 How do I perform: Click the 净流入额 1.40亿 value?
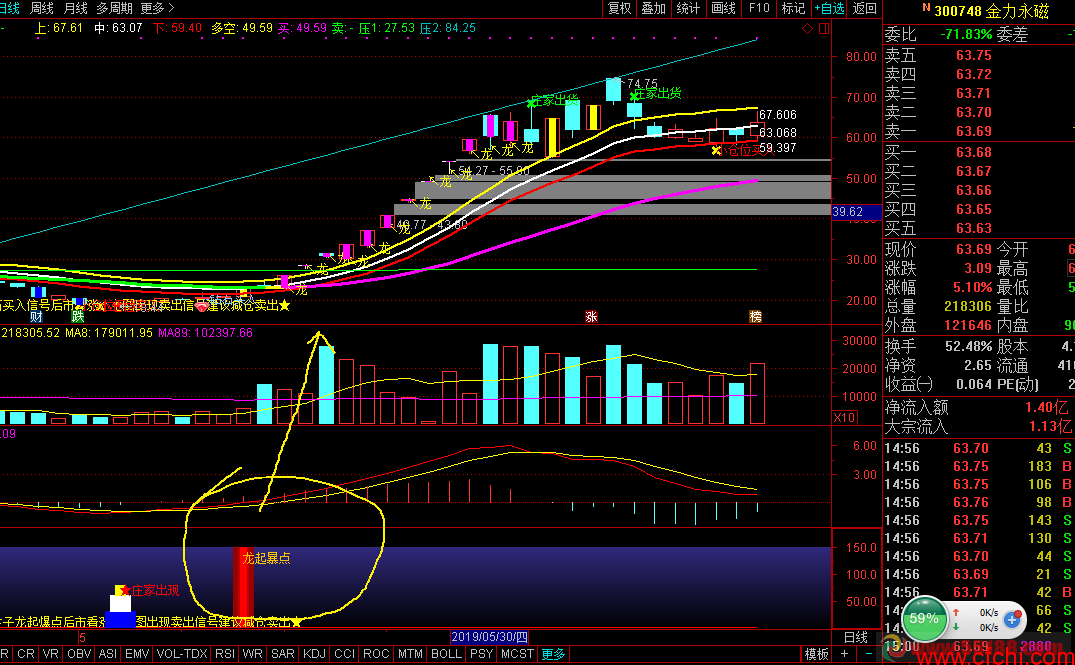1048,407
